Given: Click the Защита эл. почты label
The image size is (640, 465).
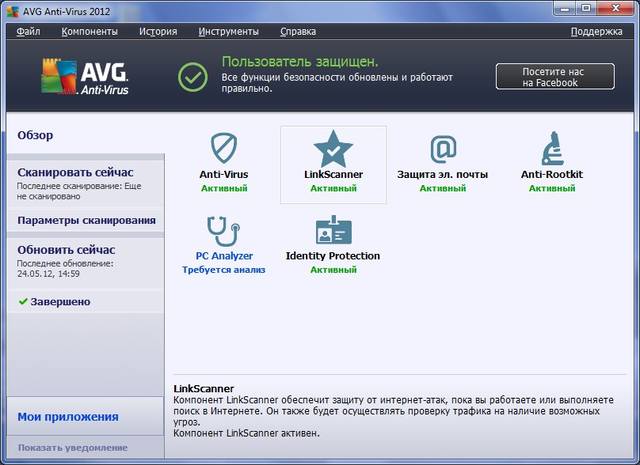Looking at the screenshot, I should click(442, 174).
